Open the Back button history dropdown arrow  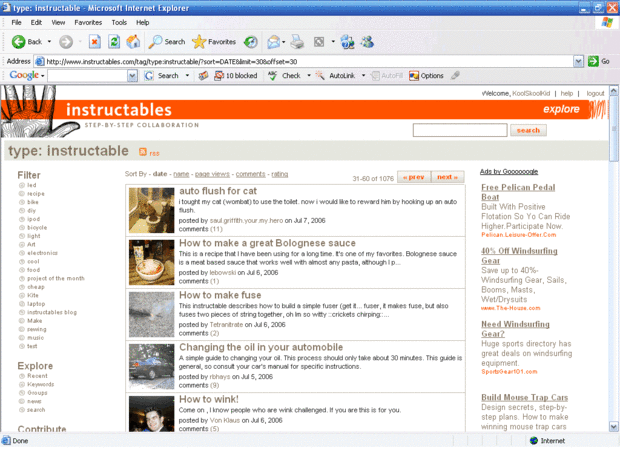click(x=49, y=42)
